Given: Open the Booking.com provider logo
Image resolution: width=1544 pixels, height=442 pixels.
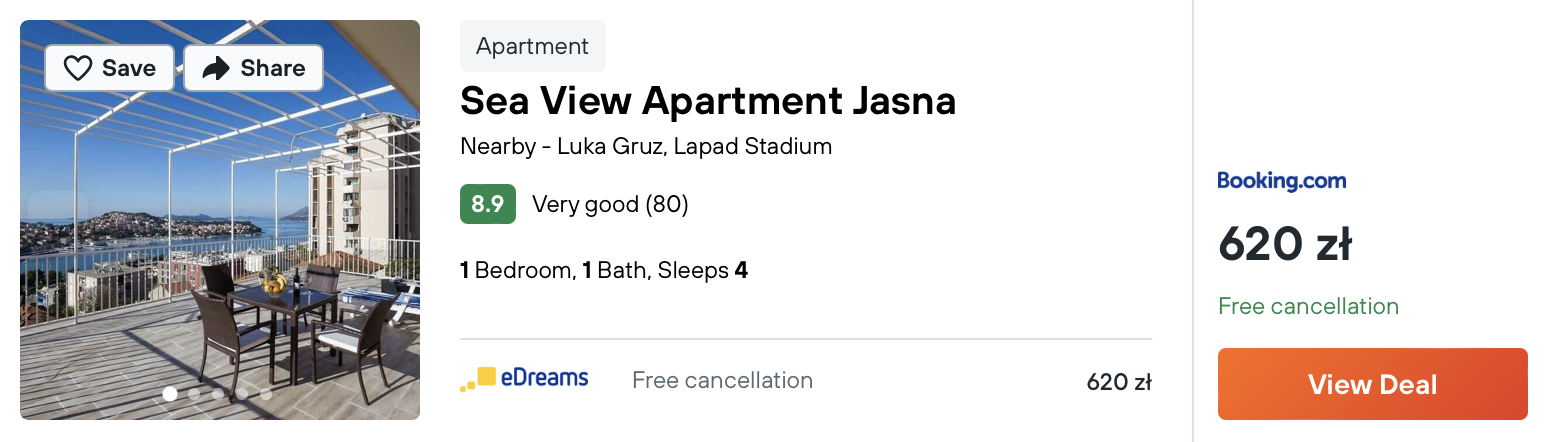Looking at the screenshot, I should 1282,181.
